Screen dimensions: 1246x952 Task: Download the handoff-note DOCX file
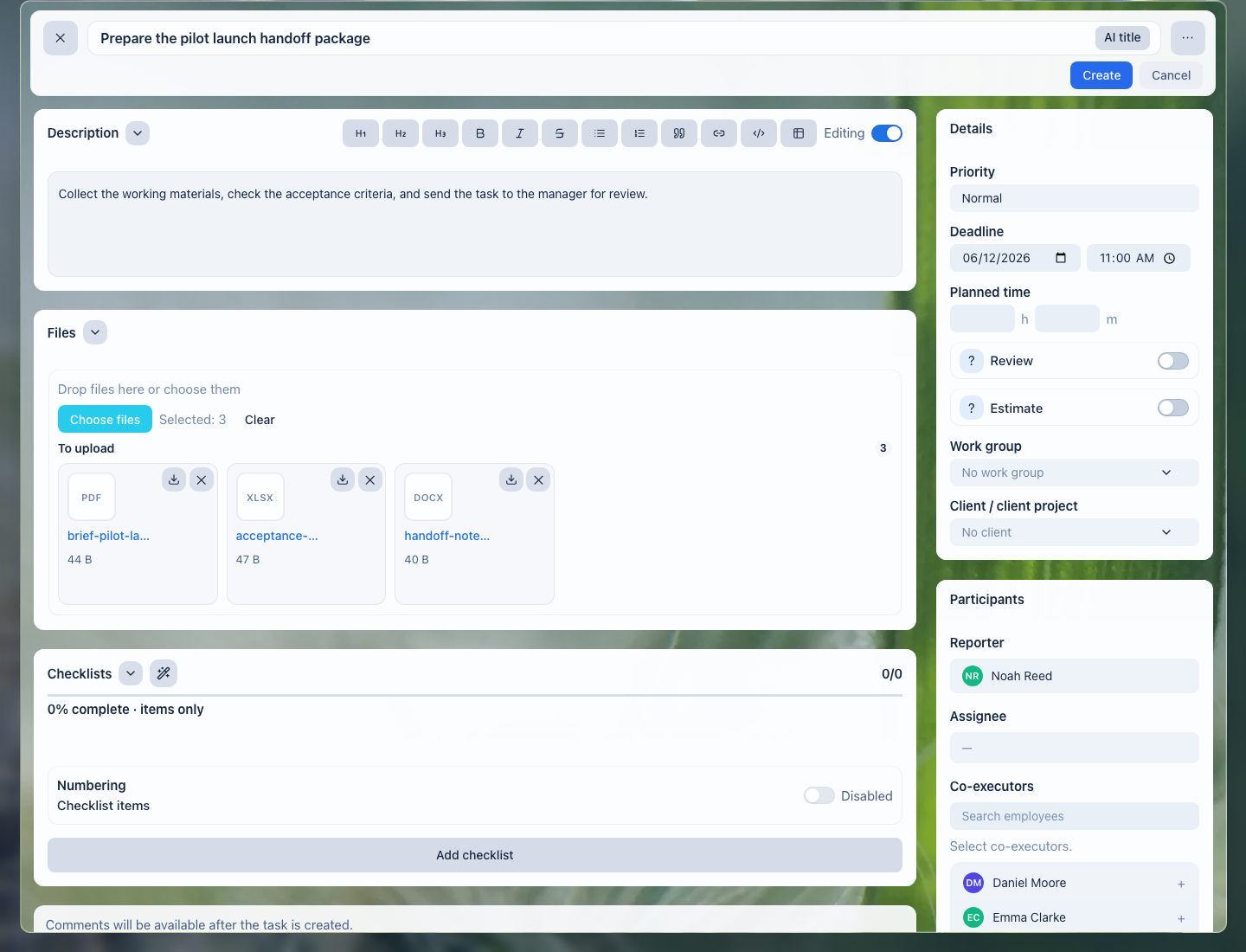click(x=511, y=479)
